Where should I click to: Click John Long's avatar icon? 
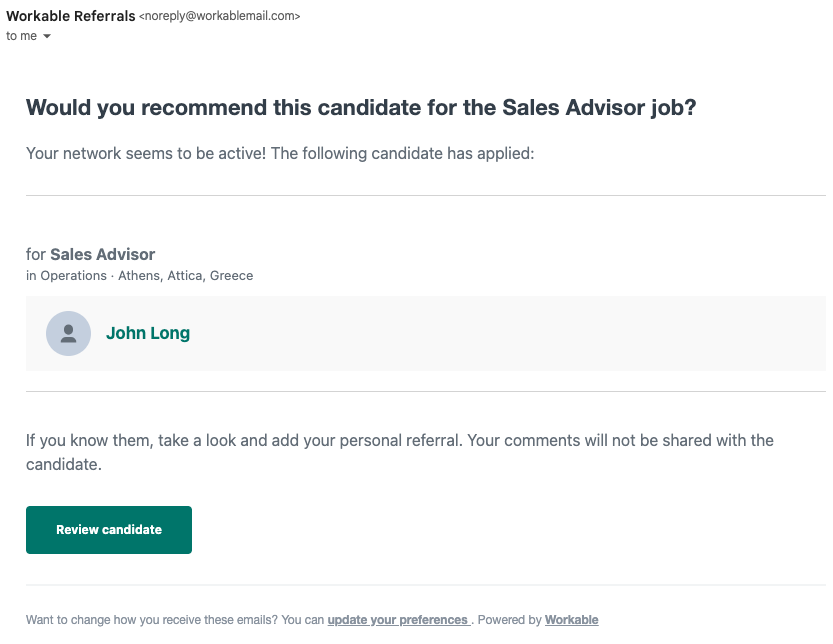[x=68, y=333]
